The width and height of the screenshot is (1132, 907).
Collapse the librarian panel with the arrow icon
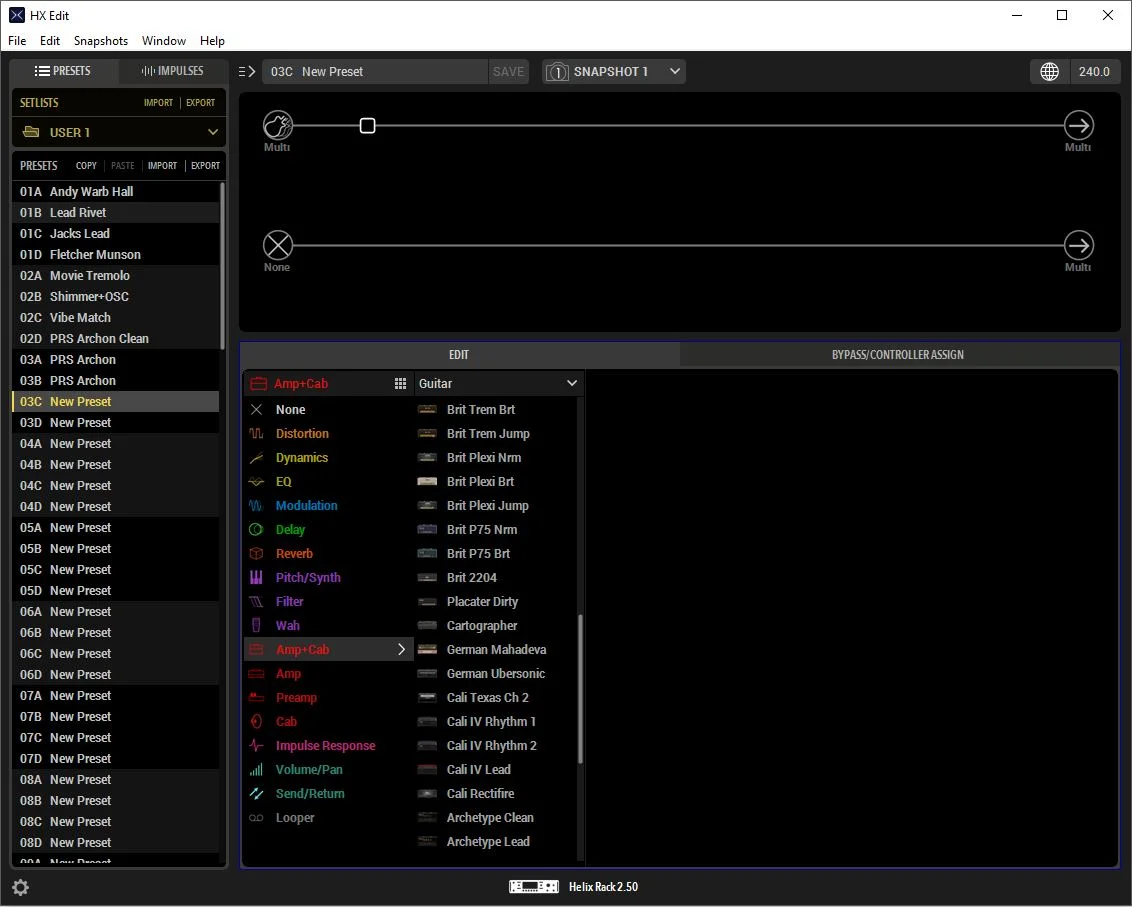click(x=247, y=71)
